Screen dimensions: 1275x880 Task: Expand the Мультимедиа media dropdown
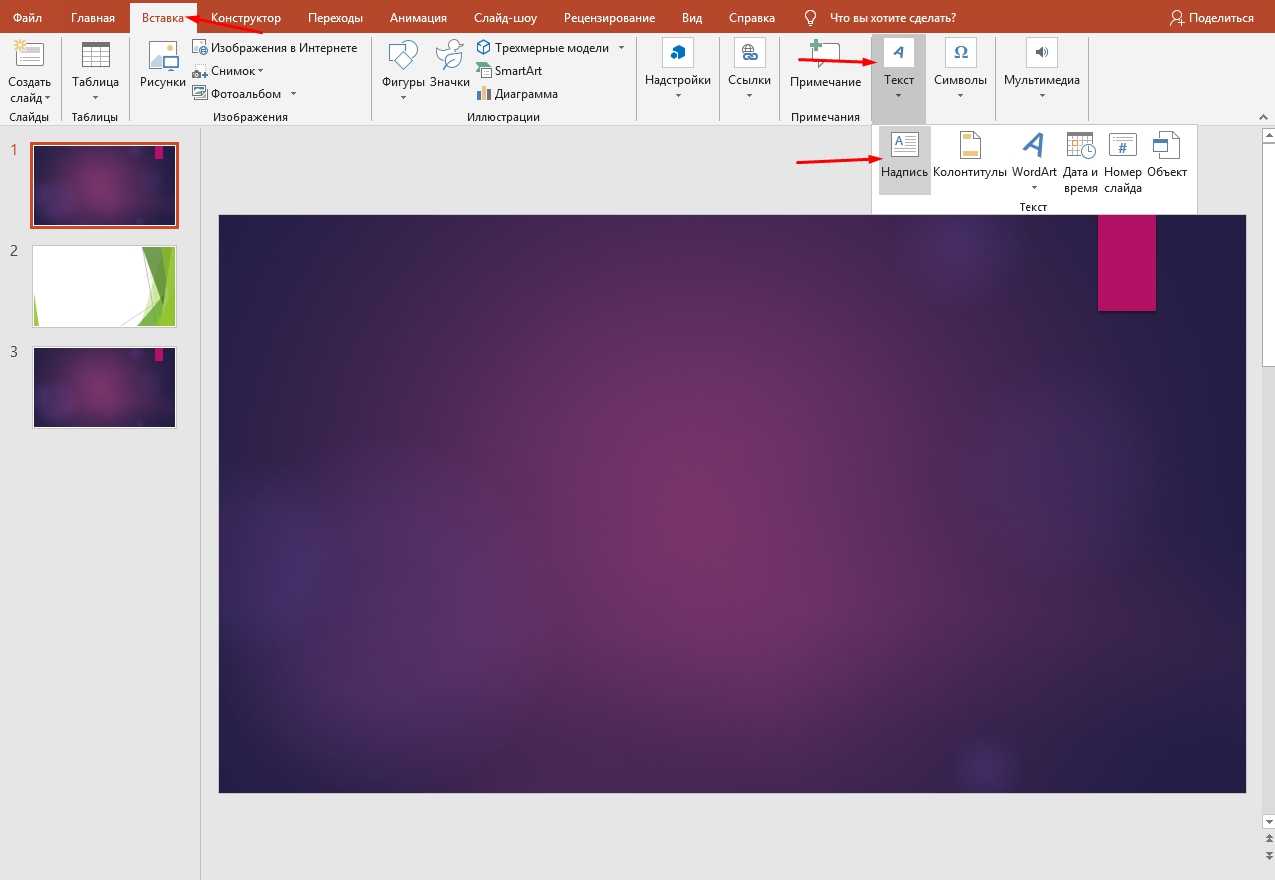click(1041, 97)
